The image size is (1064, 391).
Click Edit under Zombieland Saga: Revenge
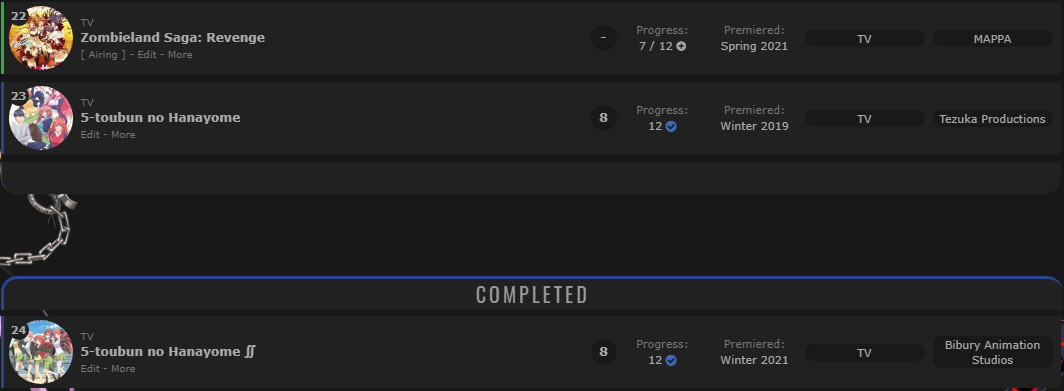pyautogui.click(x=147, y=55)
